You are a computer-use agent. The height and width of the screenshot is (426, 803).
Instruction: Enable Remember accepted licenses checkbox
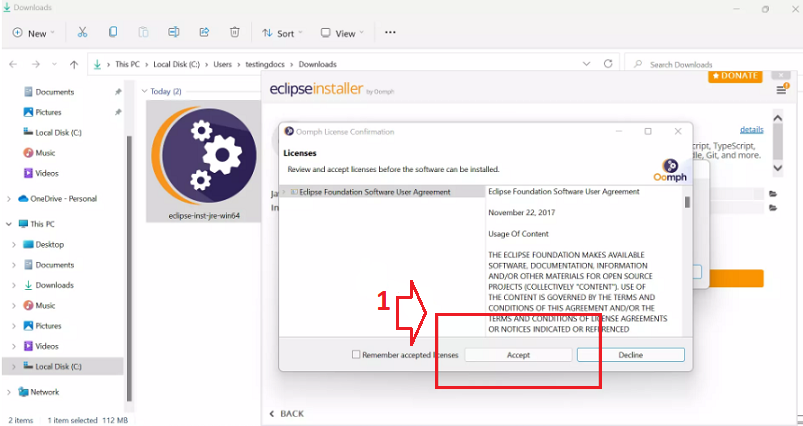tap(356, 355)
